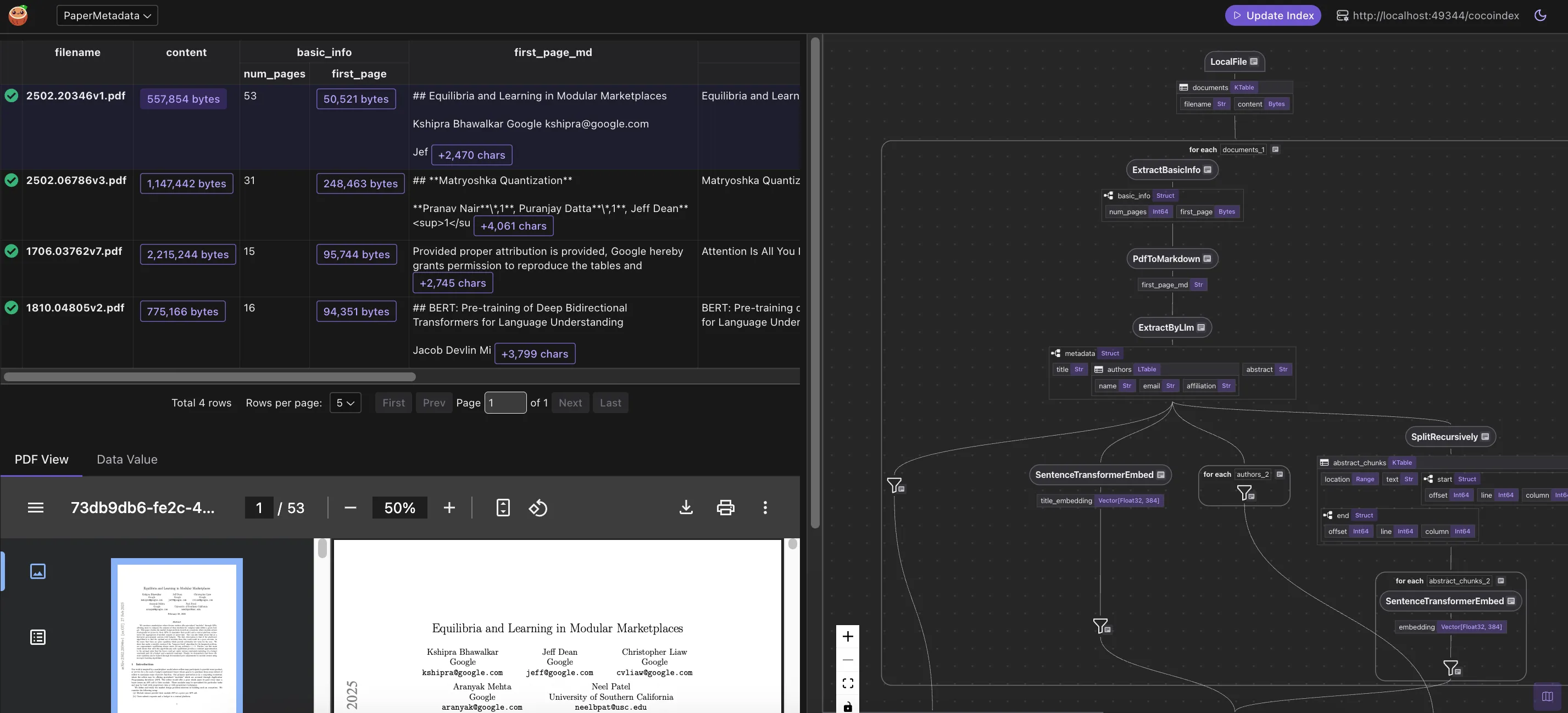The height and width of the screenshot is (713, 1568).
Task: Print the PDF document
Action: click(726, 508)
